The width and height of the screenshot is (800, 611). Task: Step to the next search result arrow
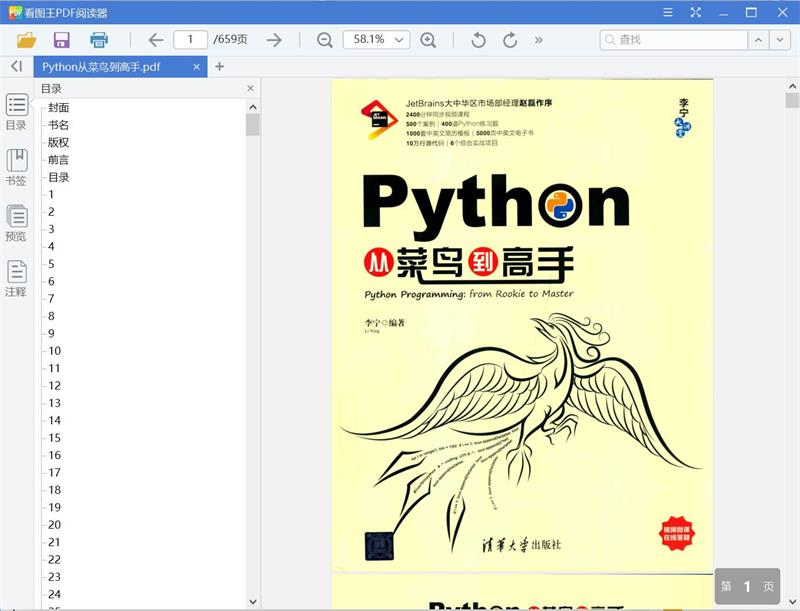[x=779, y=38]
